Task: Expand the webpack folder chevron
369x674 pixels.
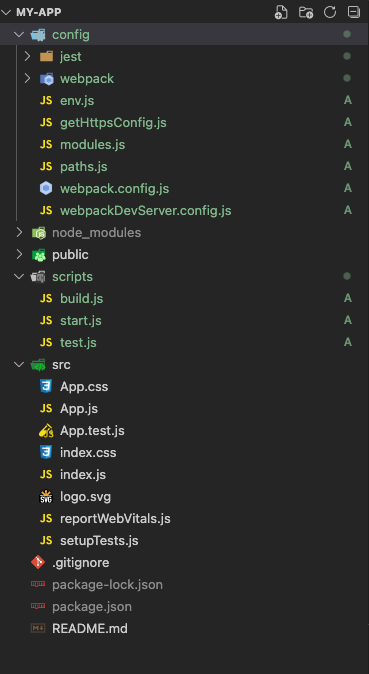Action: [27, 78]
